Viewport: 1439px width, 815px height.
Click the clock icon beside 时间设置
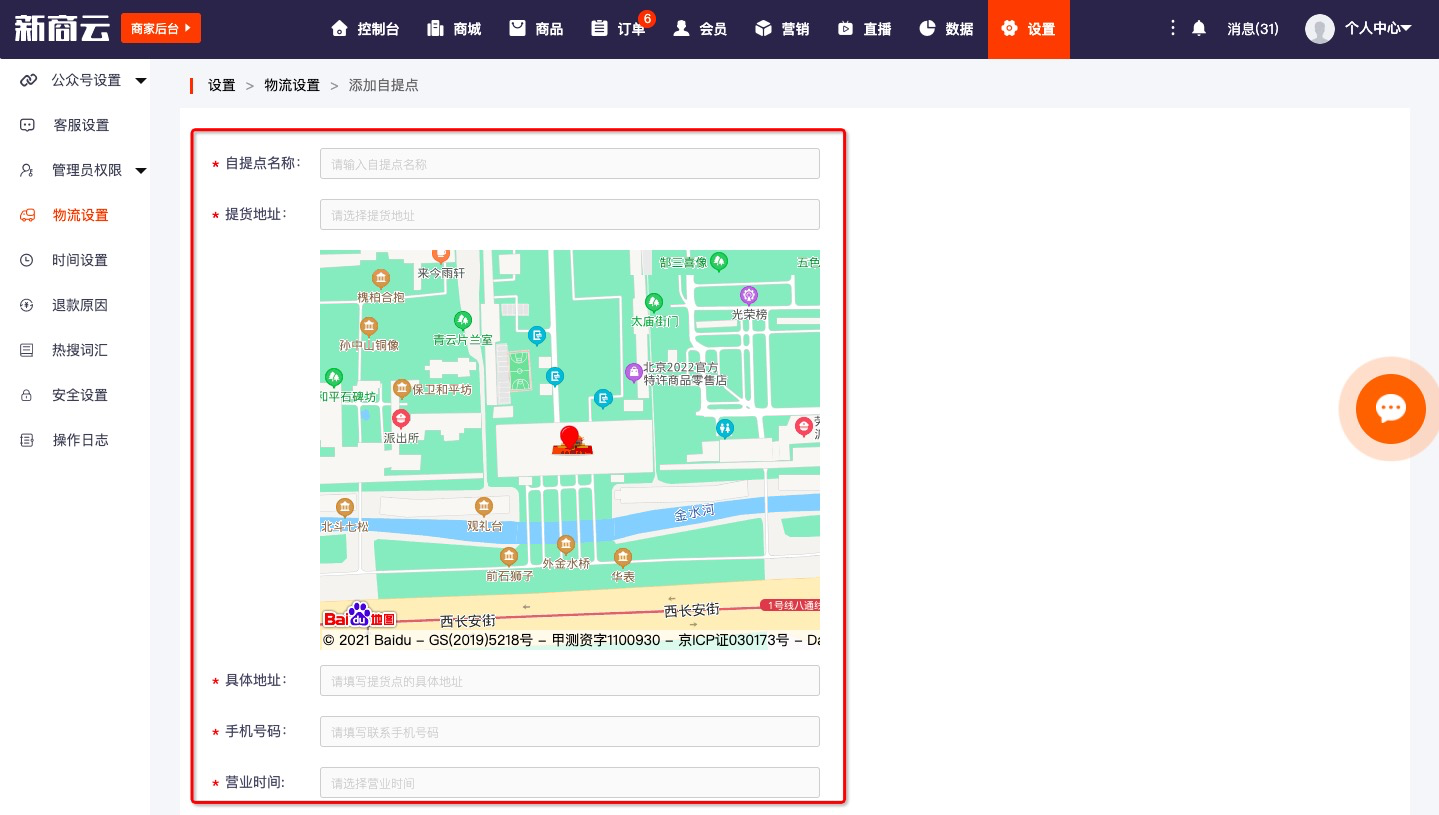[x=27, y=260]
